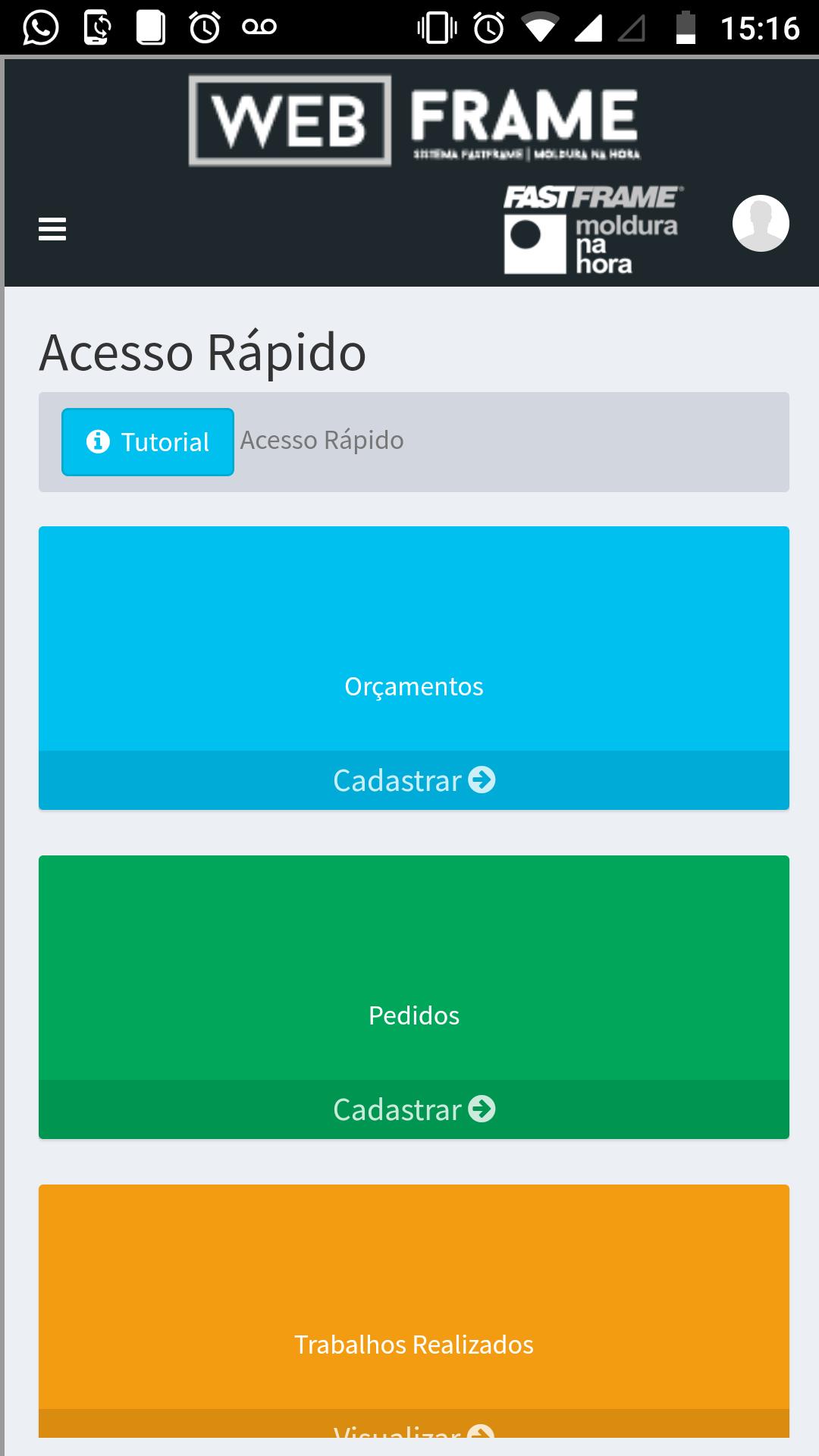This screenshot has width=819, height=1456.
Task: Select the Acesso Rápido breadcrumb text
Action: [x=322, y=441]
